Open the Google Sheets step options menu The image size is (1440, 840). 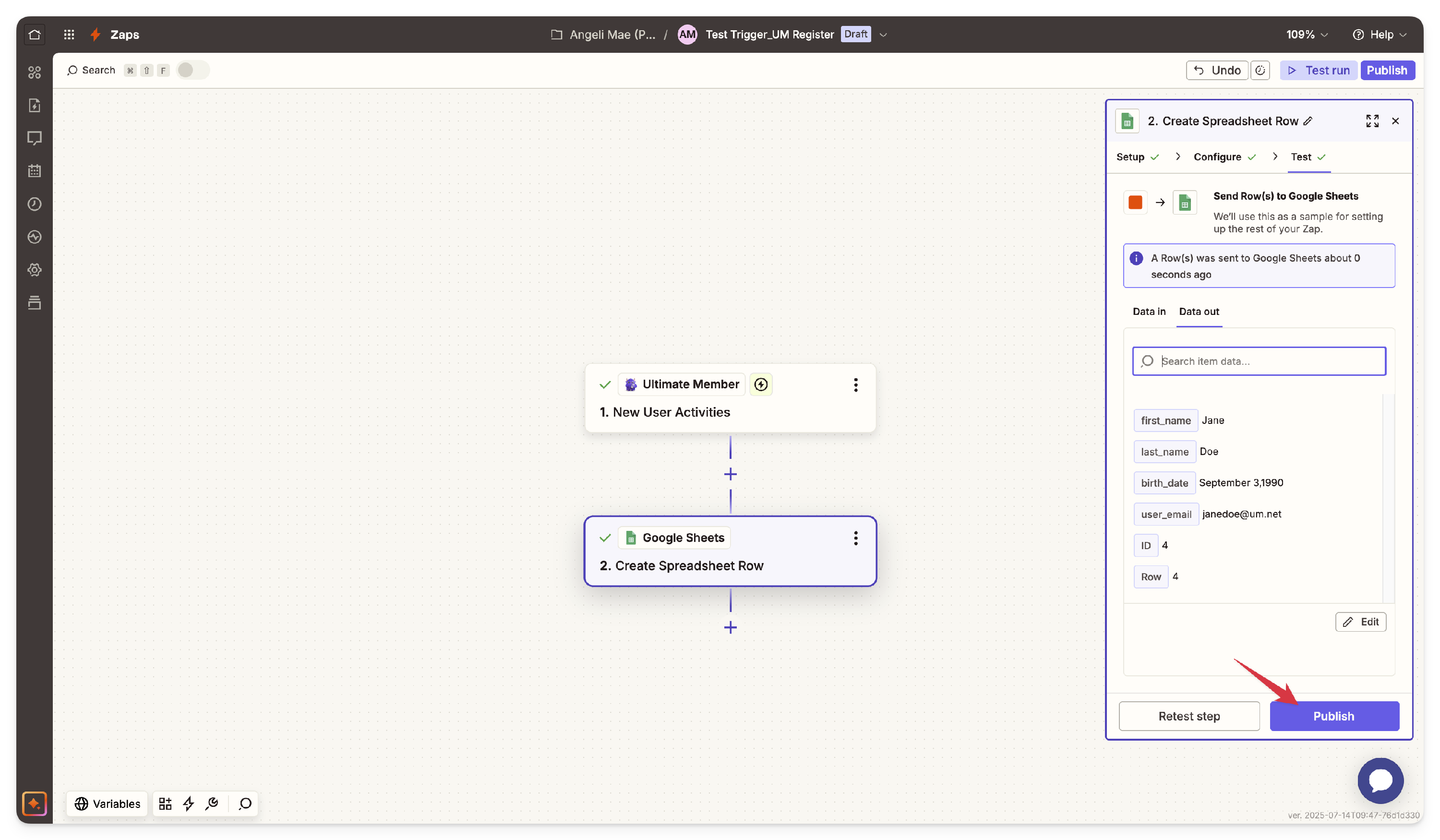[x=855, y=538]
